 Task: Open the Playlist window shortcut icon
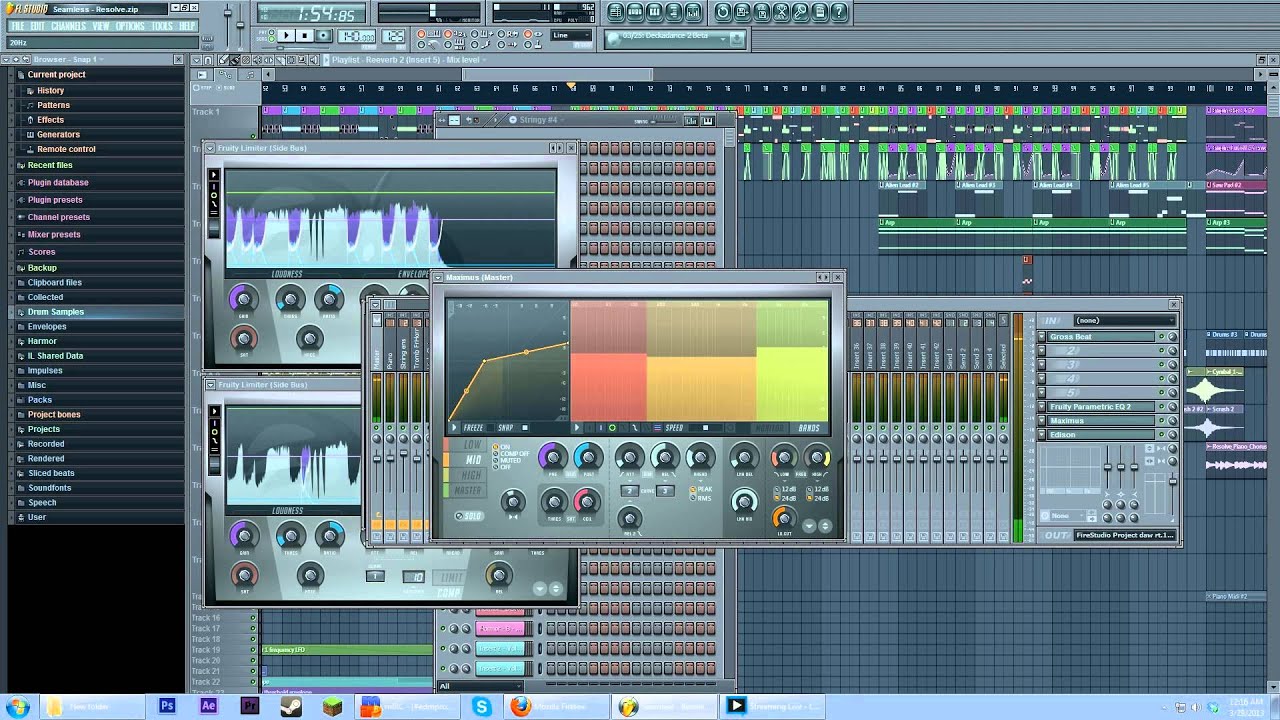[x=616, y=12]
